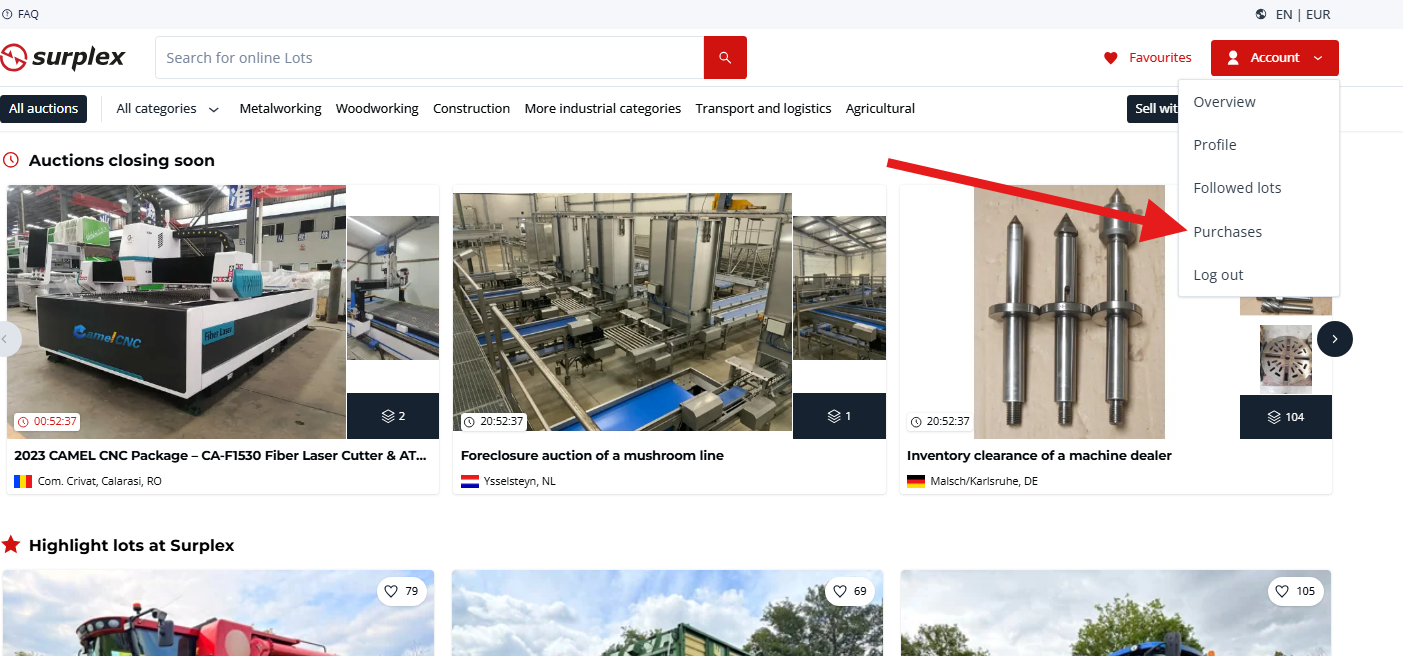
Task: Collapse the Account dropdown menu
Action: [1274, 58]
